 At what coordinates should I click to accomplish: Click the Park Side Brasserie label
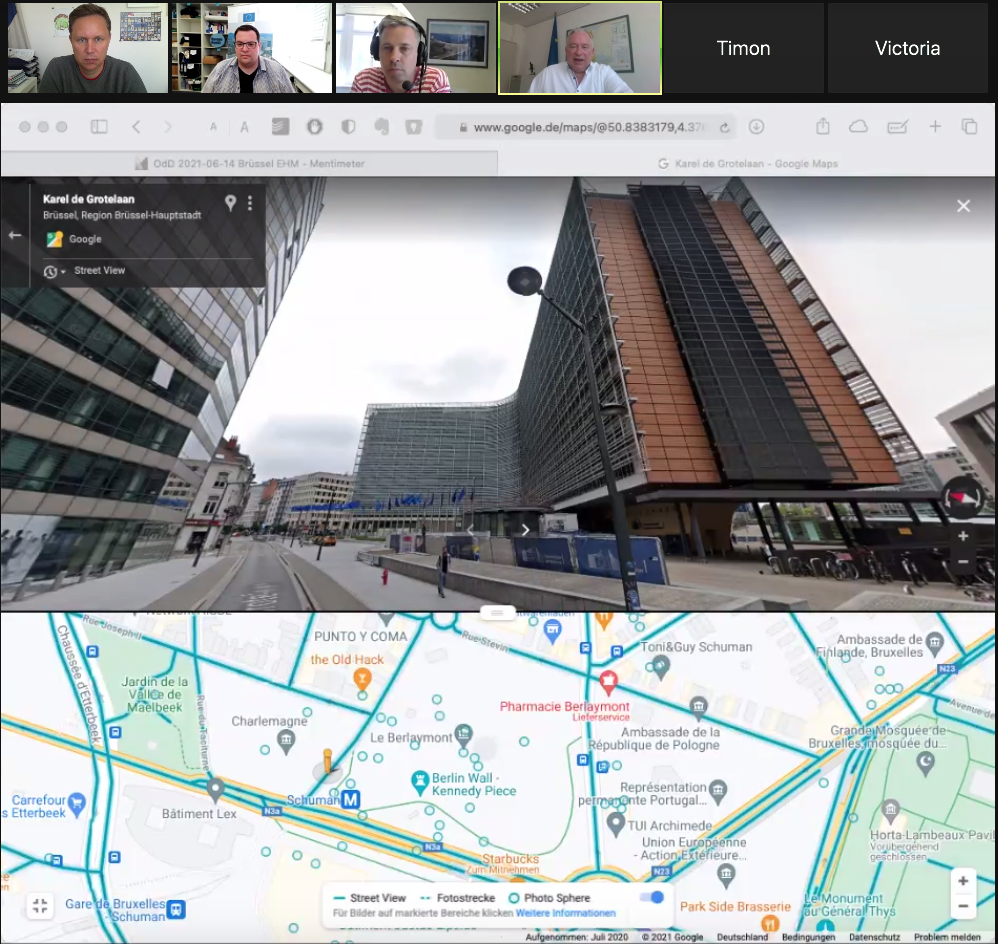click(x=735, y=906)
